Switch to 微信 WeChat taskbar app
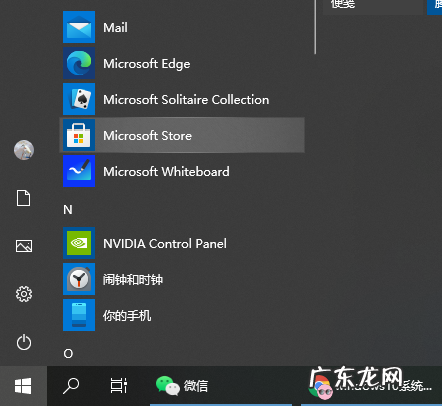442x406 pixels. coord(221,386)
